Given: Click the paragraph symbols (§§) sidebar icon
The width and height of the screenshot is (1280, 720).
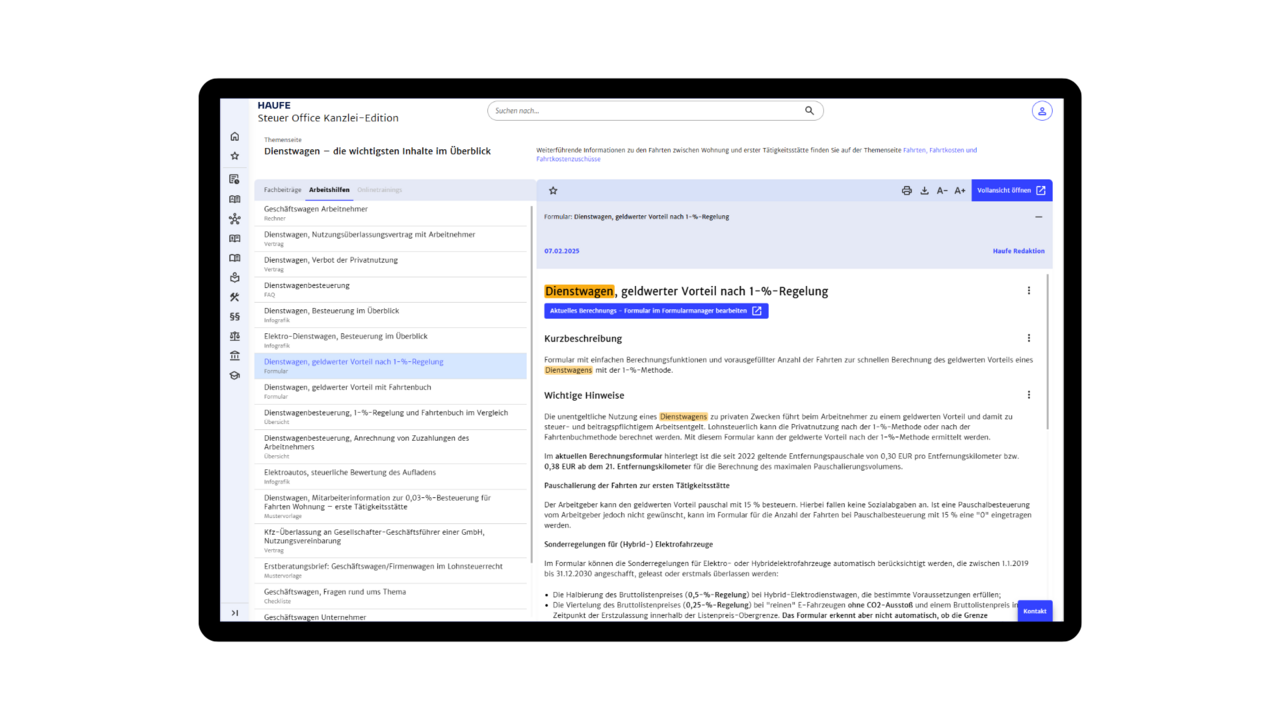Looking at the screenshot, I should click(x=235, y=317).
